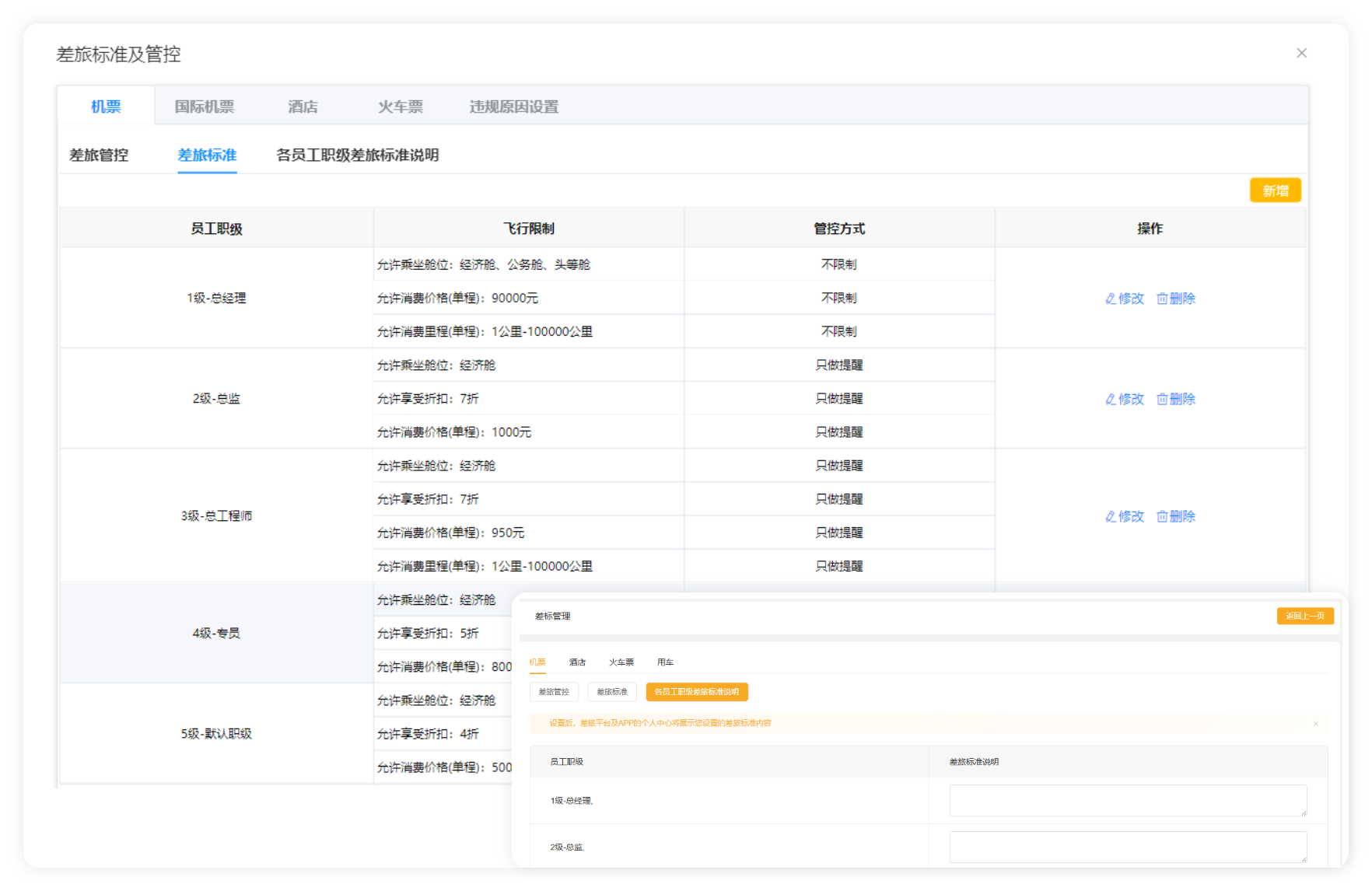
Task: Click the 4级-专员 employee level cell
Action: click(216, 633)
